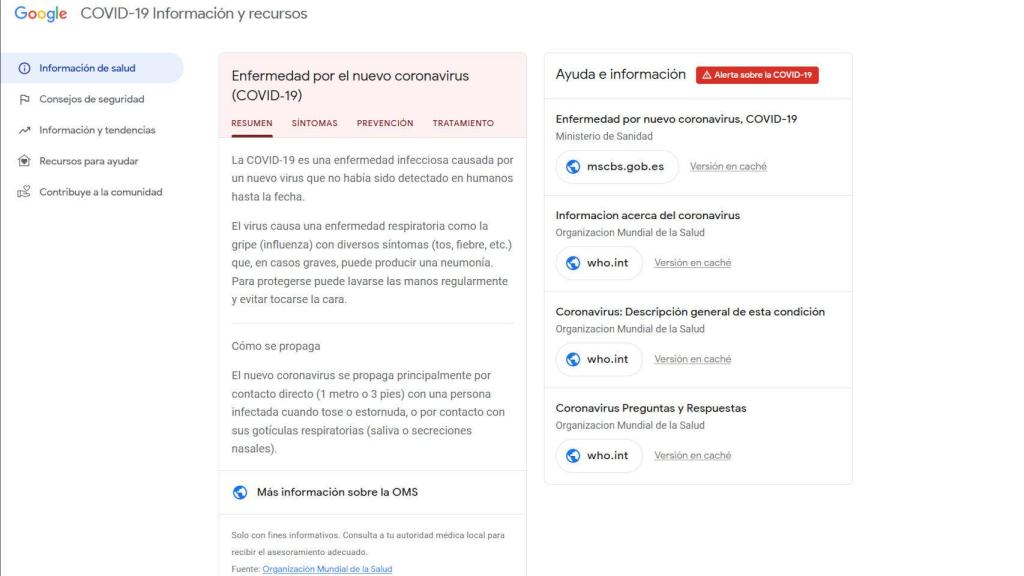
Task: Click heading Coronavirus: Descripción general de esta condición
Action: tap(690, 312)
